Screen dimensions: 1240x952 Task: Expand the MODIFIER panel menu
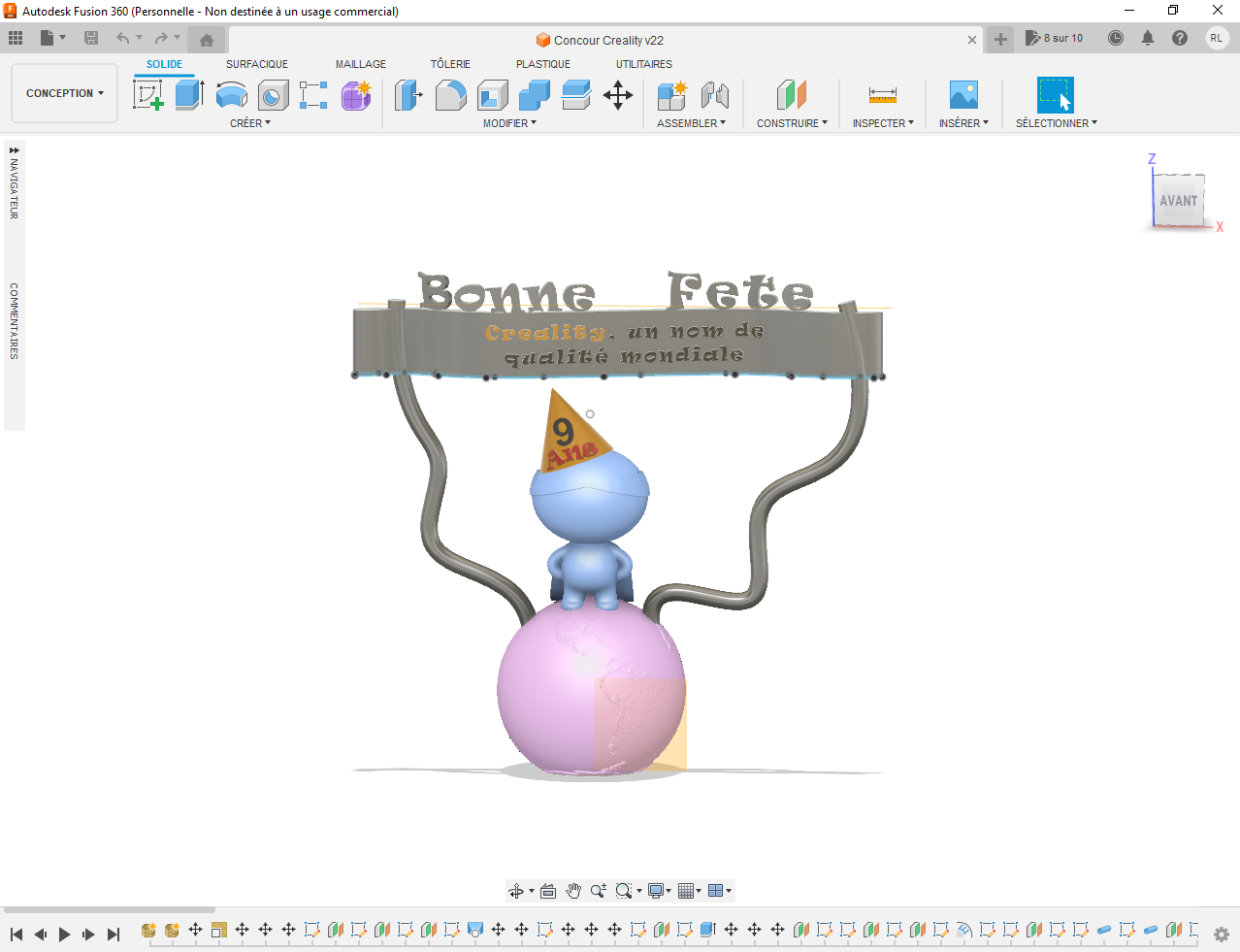click(x=509, y=123)
